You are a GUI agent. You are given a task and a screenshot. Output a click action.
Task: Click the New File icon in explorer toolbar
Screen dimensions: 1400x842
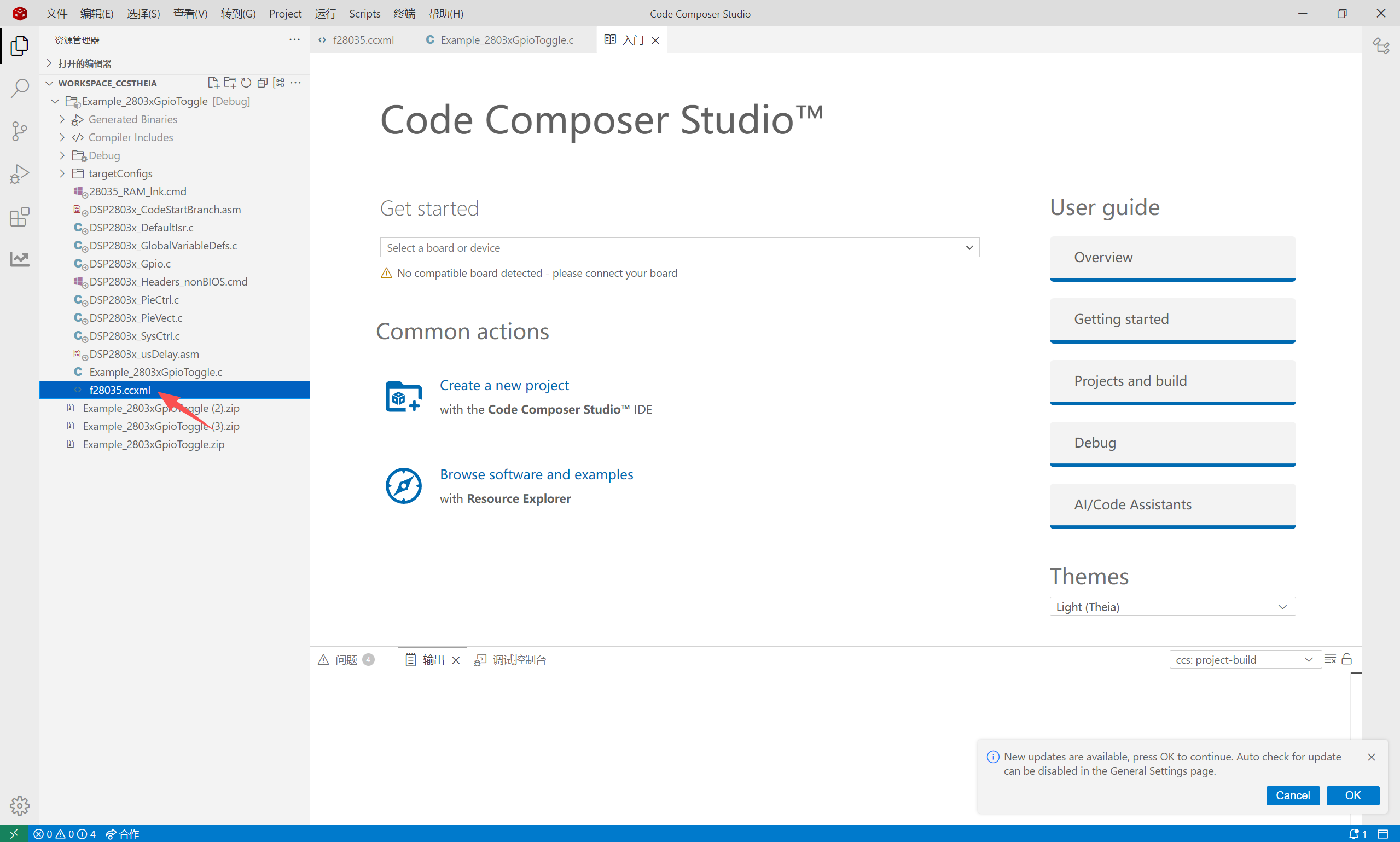pos(213,83)
